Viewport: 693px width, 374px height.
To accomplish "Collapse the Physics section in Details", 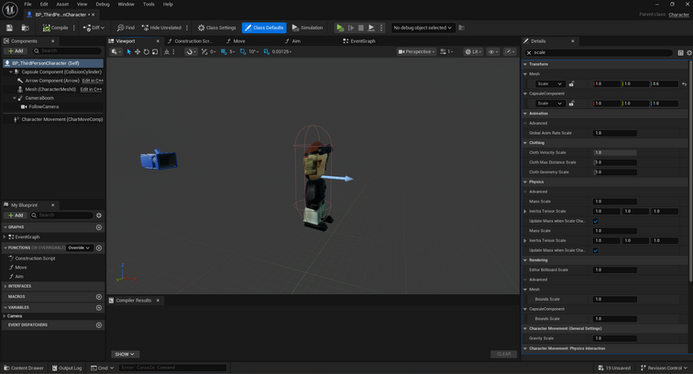I will [525, 182].
